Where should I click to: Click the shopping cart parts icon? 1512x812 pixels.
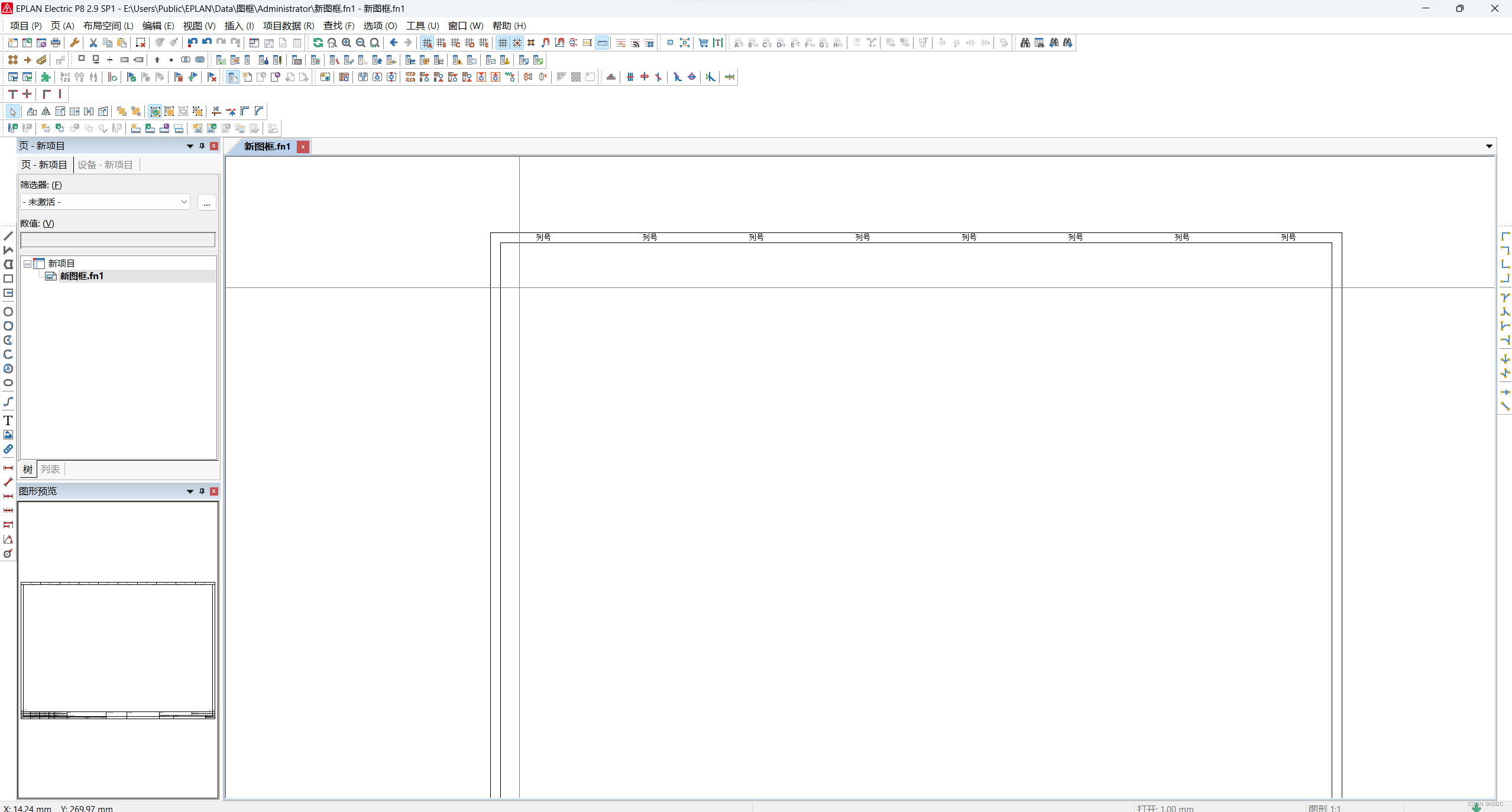pyautogui.click(x=703, y=43)
